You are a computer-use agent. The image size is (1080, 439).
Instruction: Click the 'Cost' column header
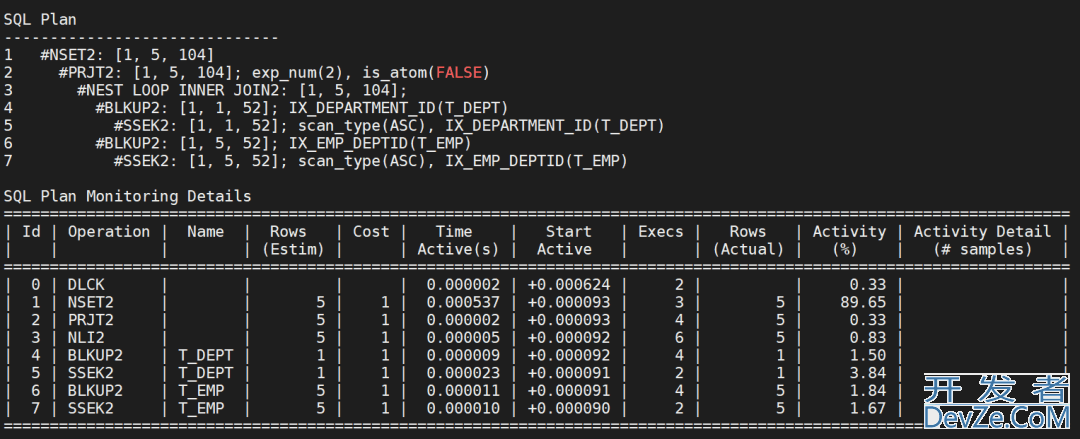pos(371,232)
